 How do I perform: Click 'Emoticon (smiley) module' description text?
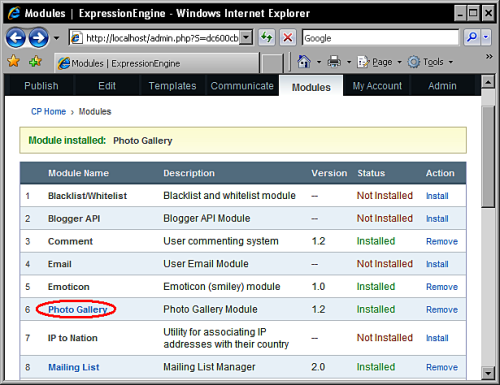222,286
